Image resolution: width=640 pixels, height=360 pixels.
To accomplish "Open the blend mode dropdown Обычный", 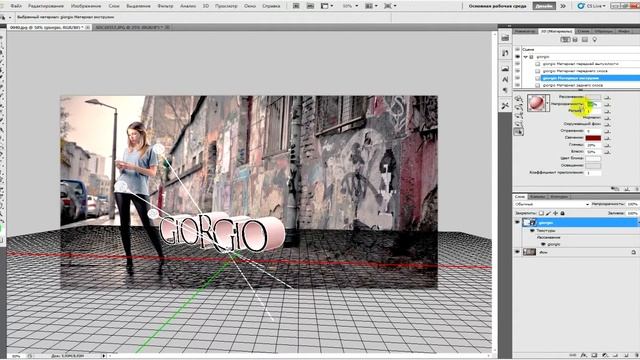I will [551, 204].
